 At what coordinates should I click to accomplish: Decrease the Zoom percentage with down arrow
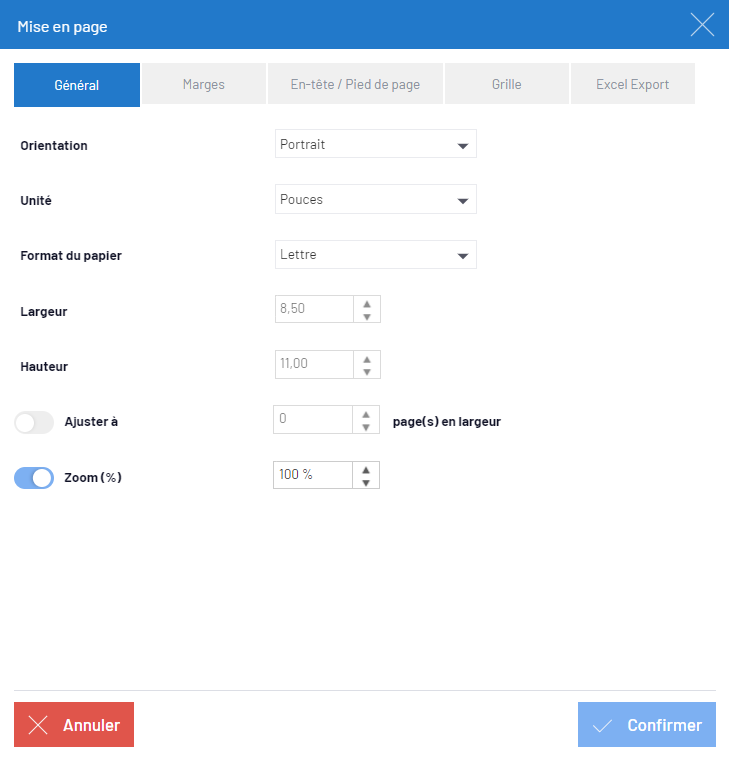tap(366, 482)
